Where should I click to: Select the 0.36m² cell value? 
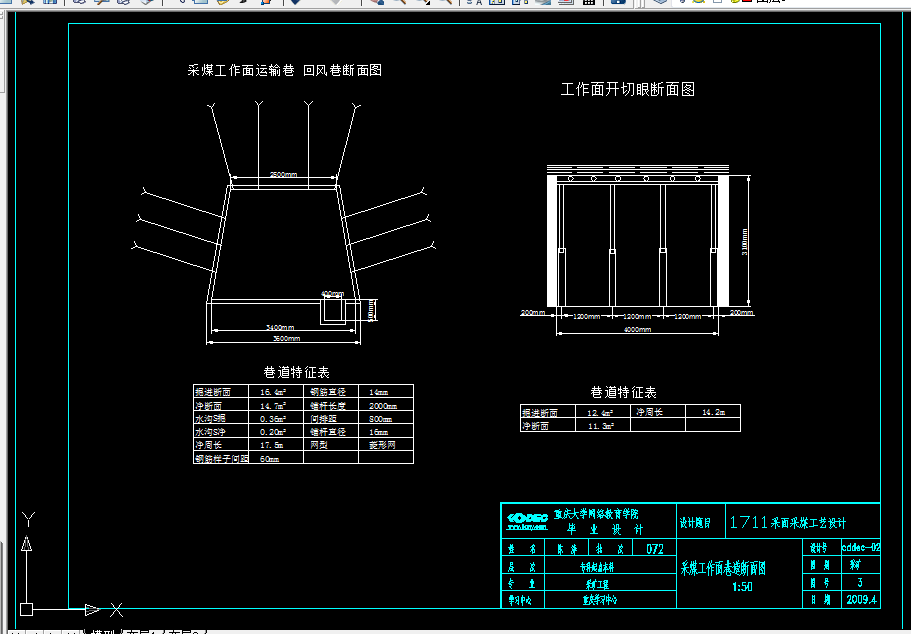pyautogui.click(x=273, y=418)
